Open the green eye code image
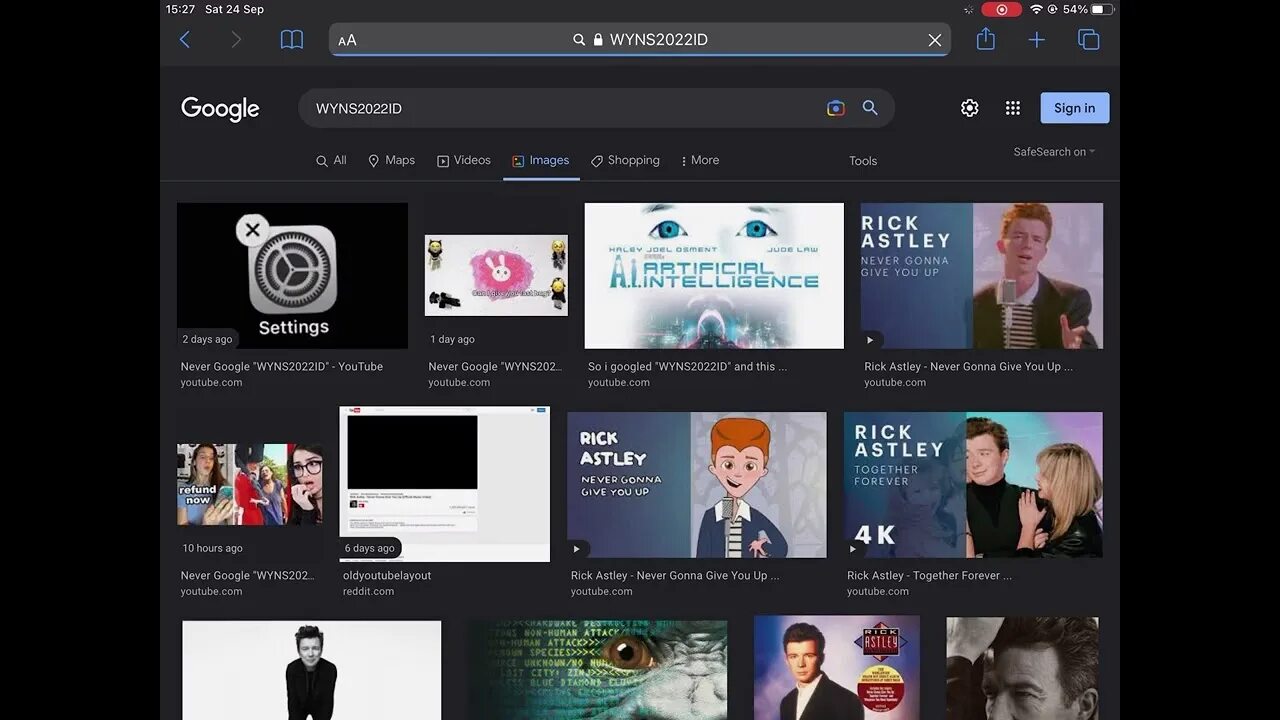 pos(598,670)
